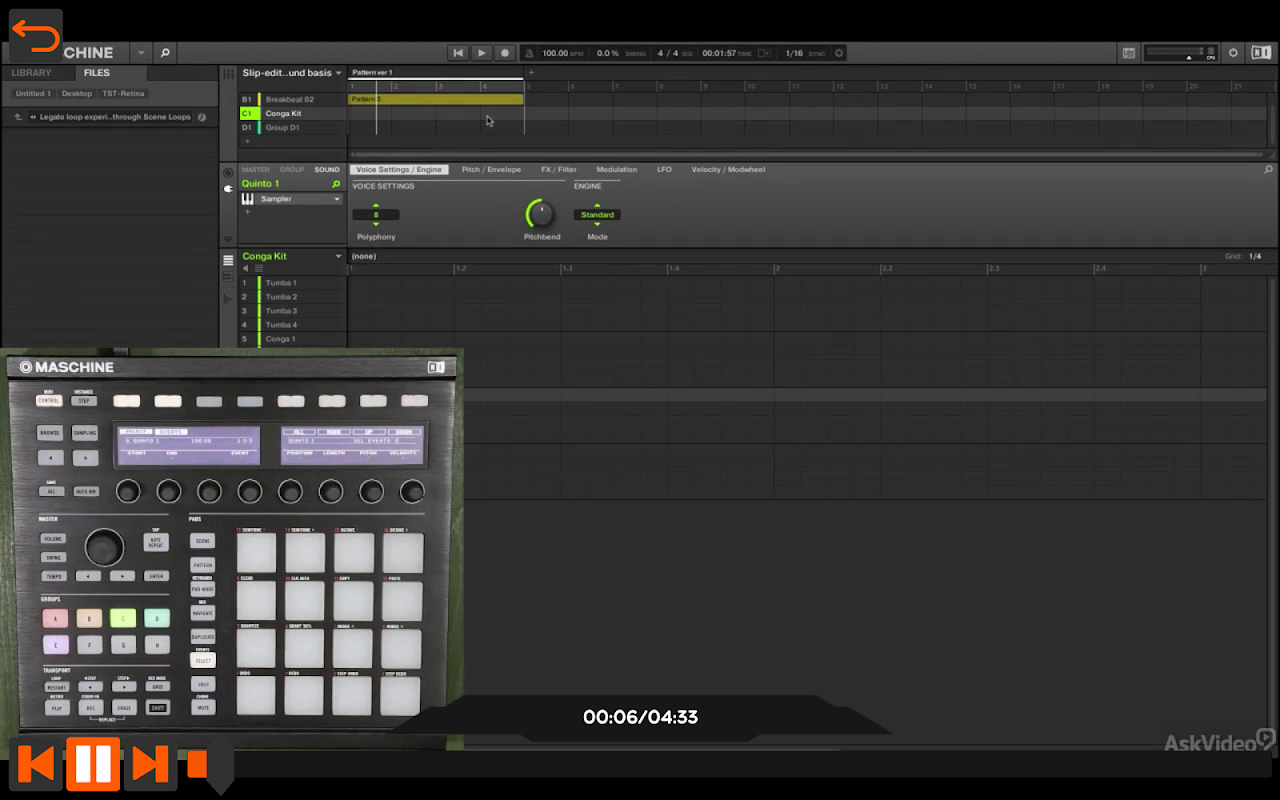Select the Breakbeat 02 group row

click(x=289, y=100)
